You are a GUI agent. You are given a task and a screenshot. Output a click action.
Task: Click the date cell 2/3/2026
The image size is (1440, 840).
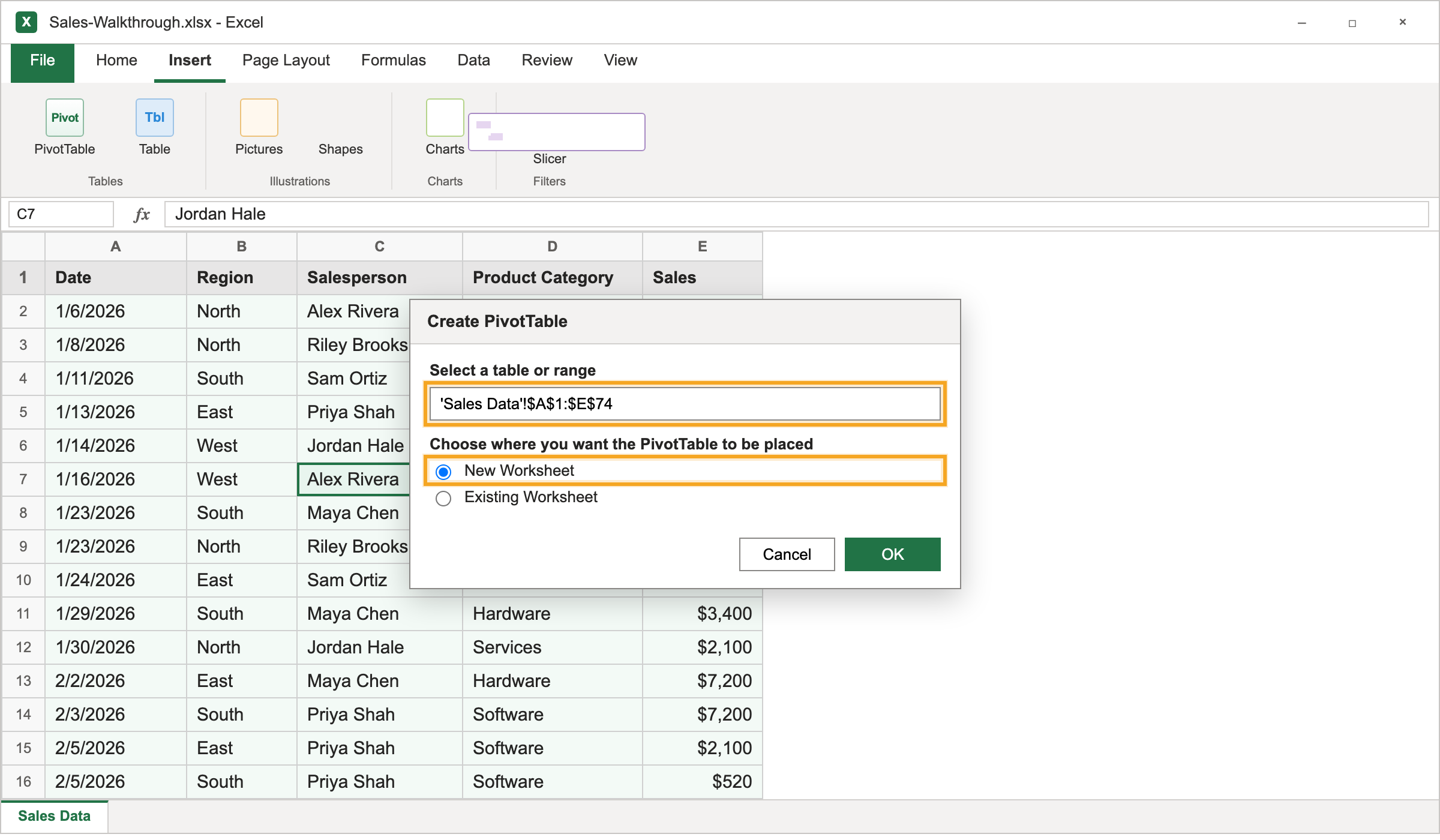coord(116,715)
